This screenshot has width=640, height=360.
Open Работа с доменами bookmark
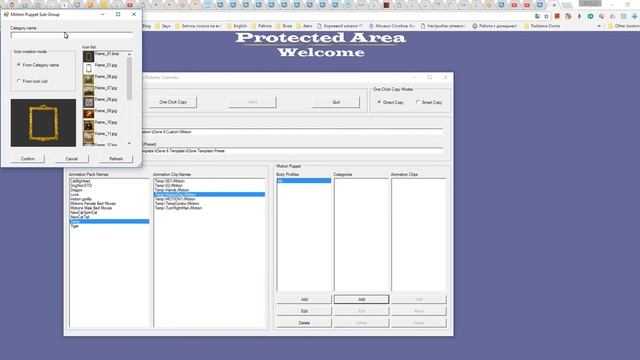point(494,26)
